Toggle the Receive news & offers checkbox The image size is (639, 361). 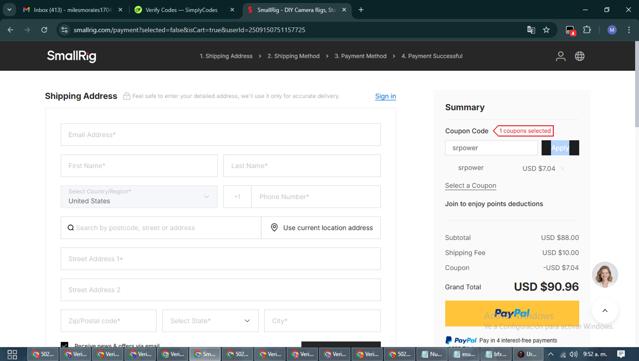(x=64, y=345)
